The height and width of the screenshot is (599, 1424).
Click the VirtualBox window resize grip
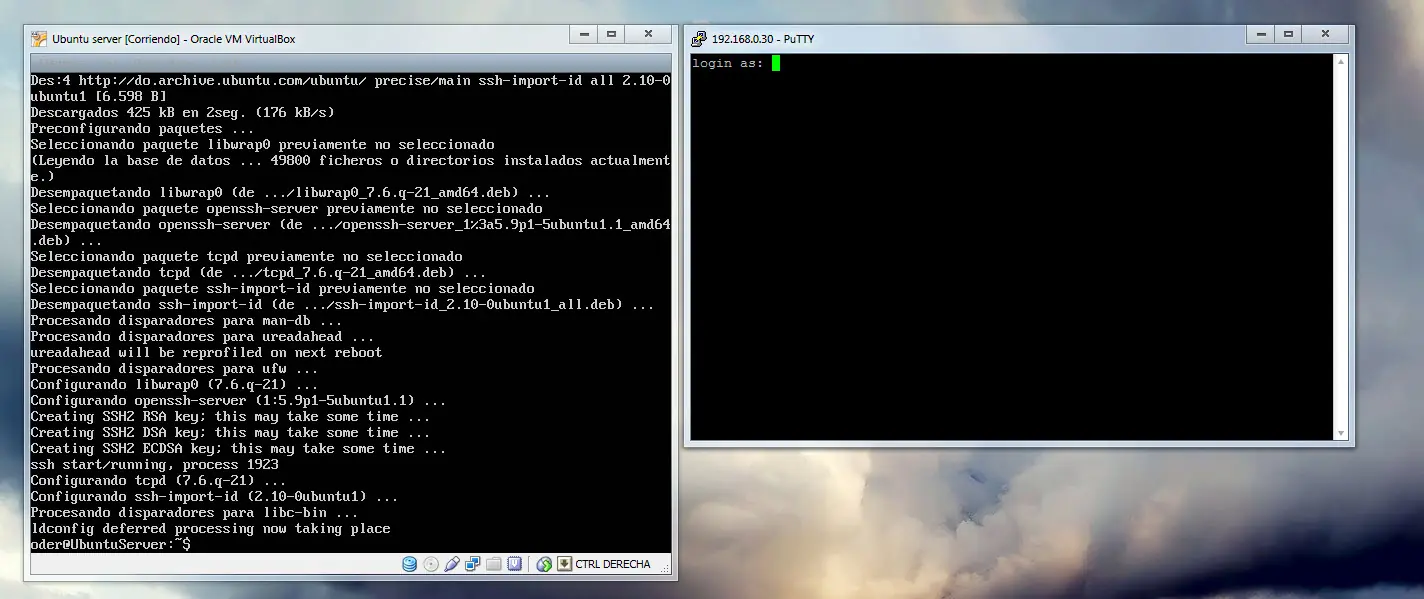point(665,570)
